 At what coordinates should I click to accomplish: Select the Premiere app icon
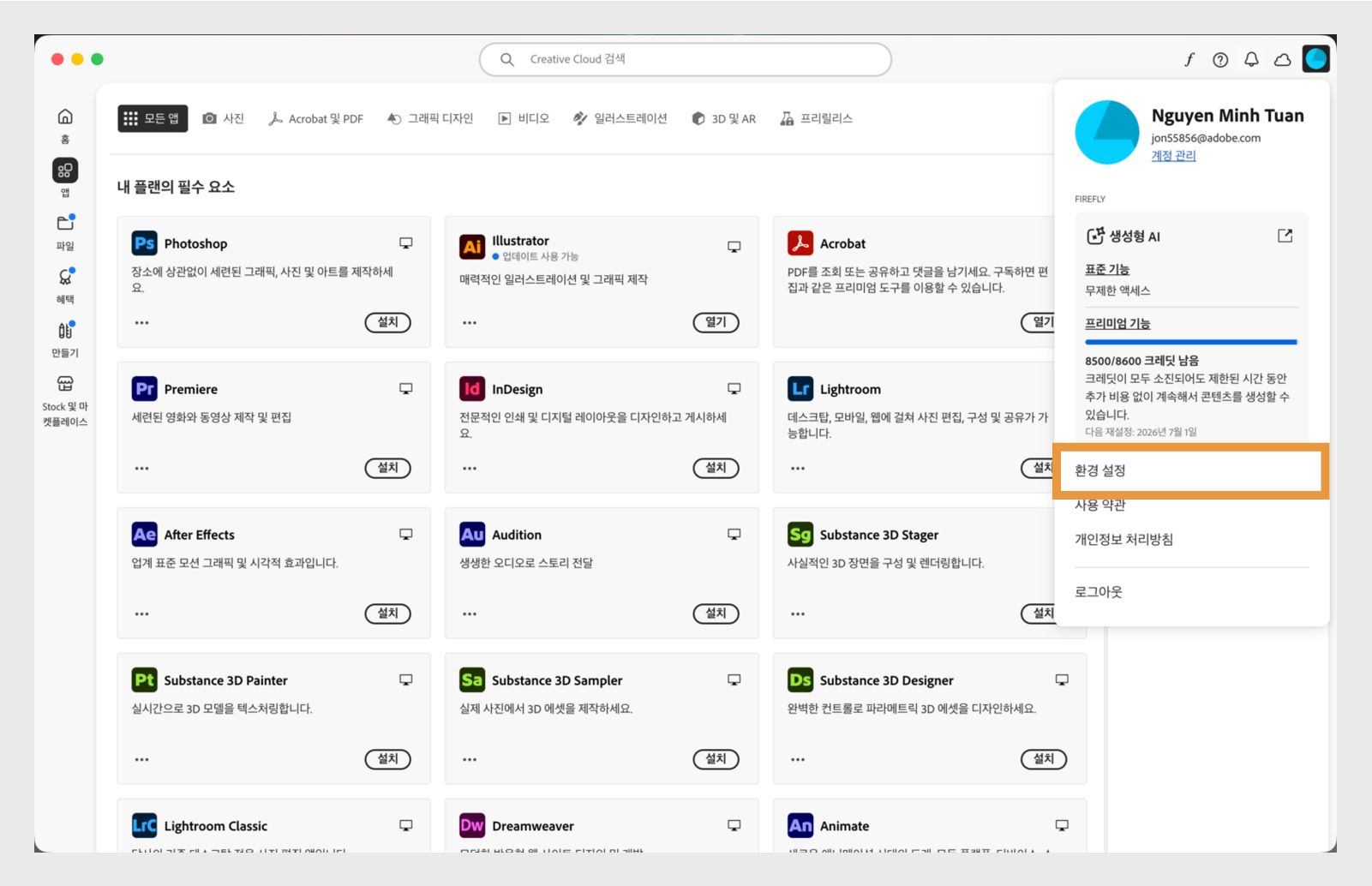tap(144, 389)
